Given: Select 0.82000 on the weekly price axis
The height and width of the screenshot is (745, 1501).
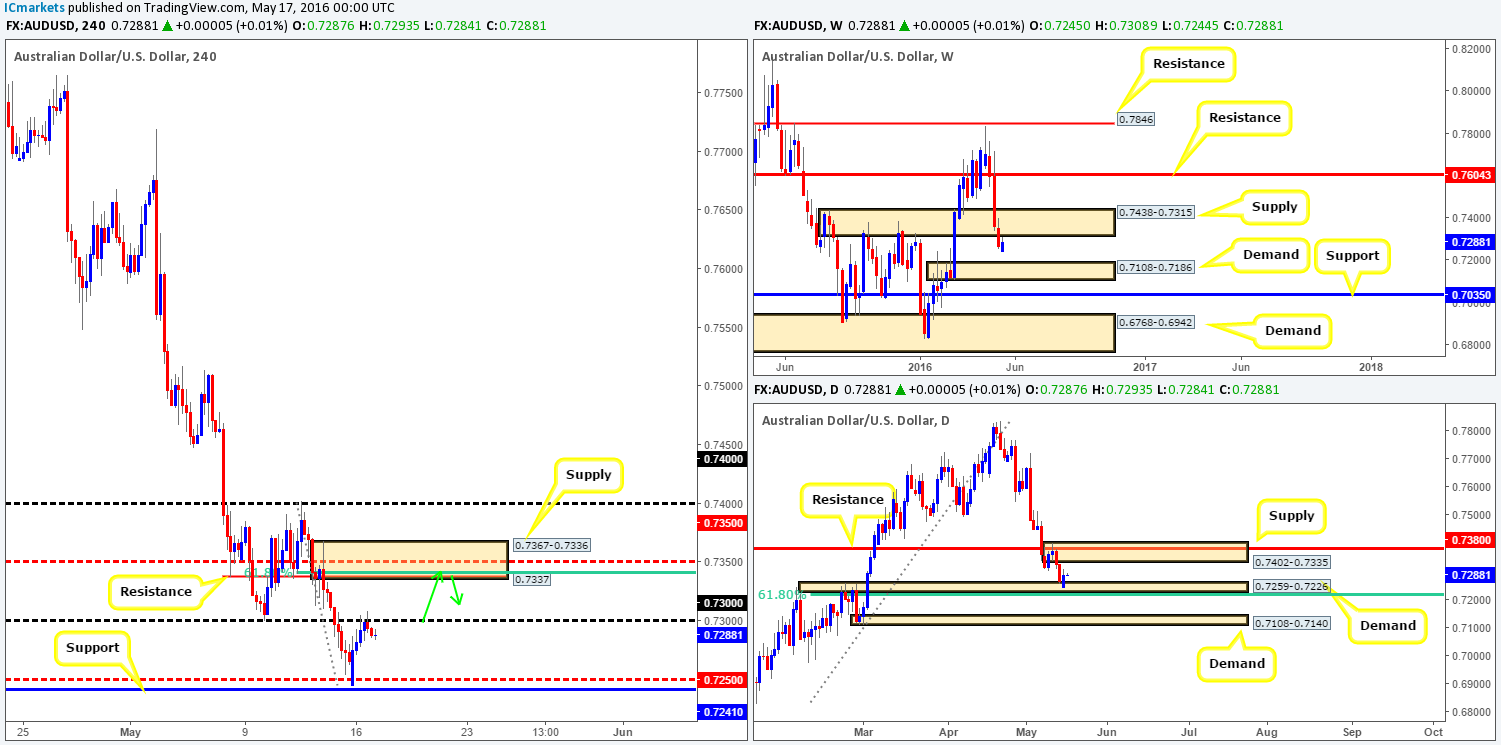Looking at the screenshot, I should (x=1472, y=48).
